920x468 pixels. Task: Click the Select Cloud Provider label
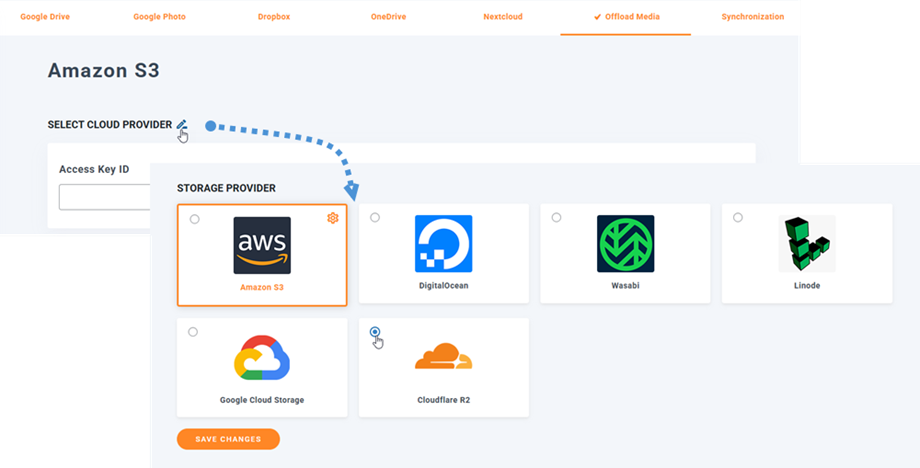(110, 125)
